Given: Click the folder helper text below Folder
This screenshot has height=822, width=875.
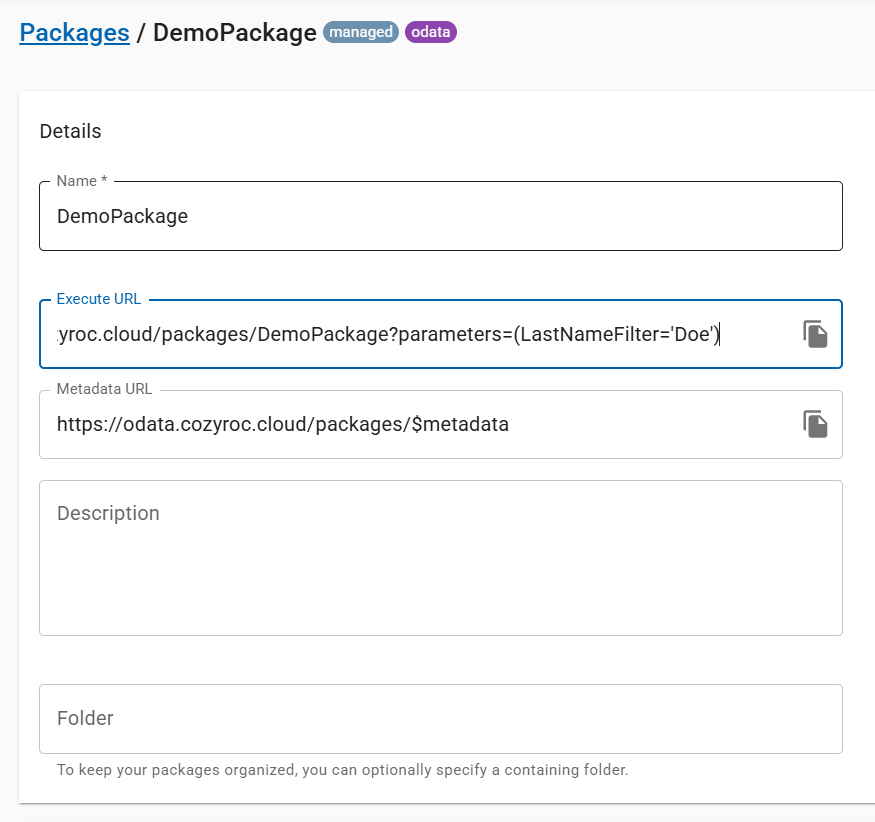Looking at the screenshot, I should pyautogui.click(x=342, y=770).
